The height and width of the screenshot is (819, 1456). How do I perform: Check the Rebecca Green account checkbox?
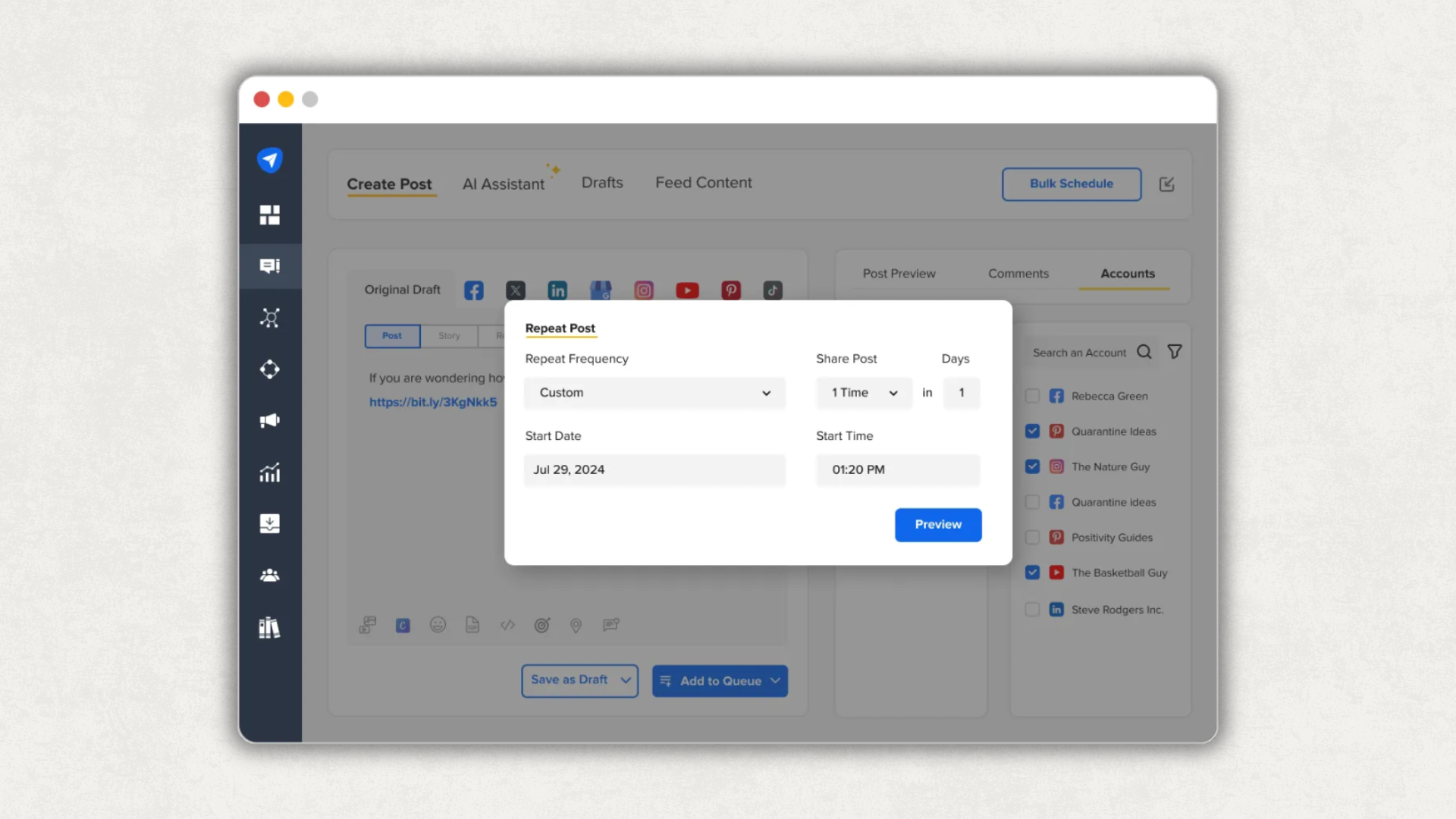[x=1032, y=396]
